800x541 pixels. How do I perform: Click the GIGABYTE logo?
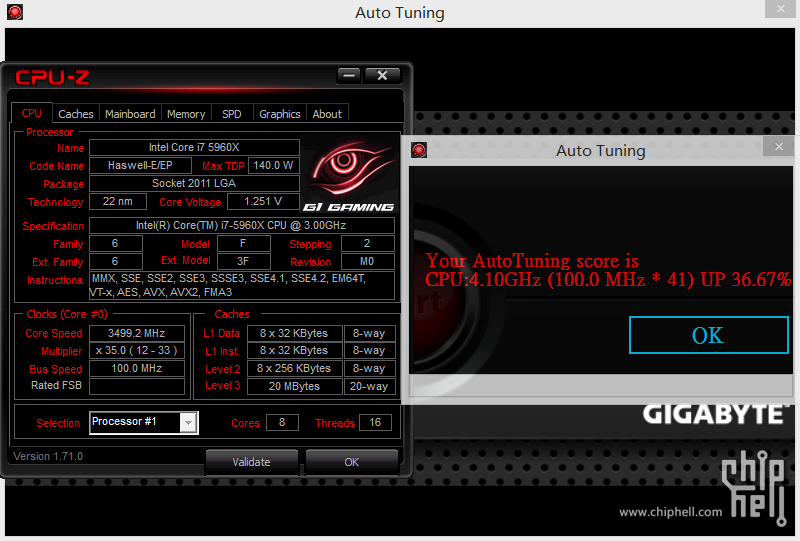(x=714, y=414)
